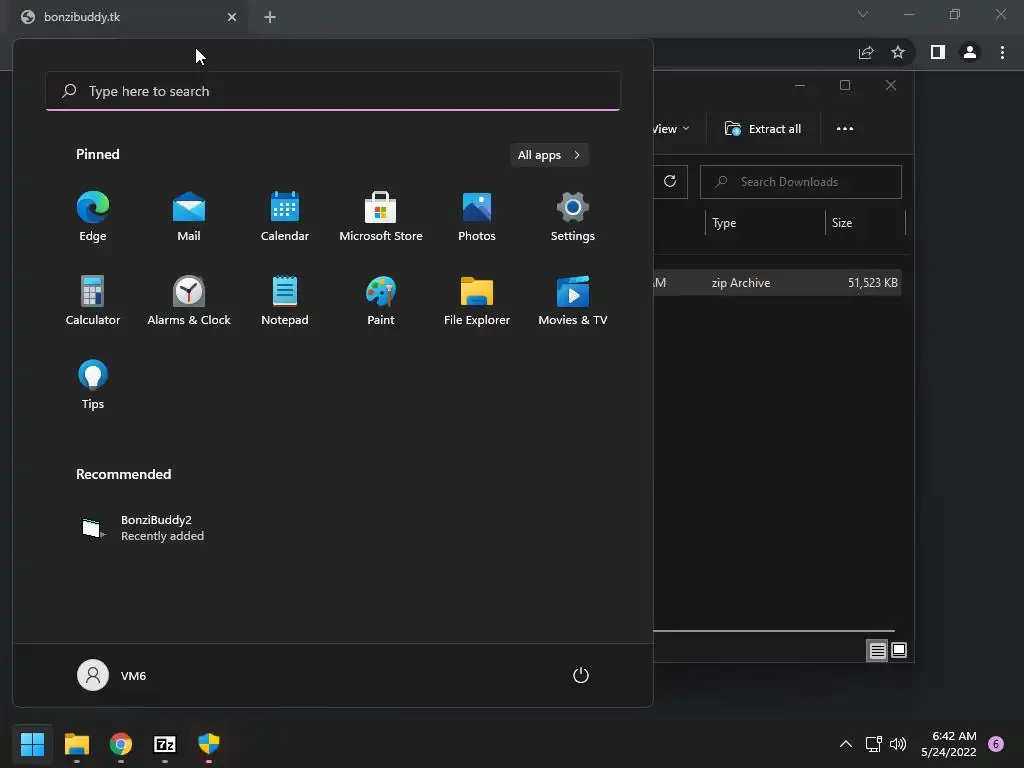
Task: Launch Mail from pinned apps
Action: pos(189,217)
